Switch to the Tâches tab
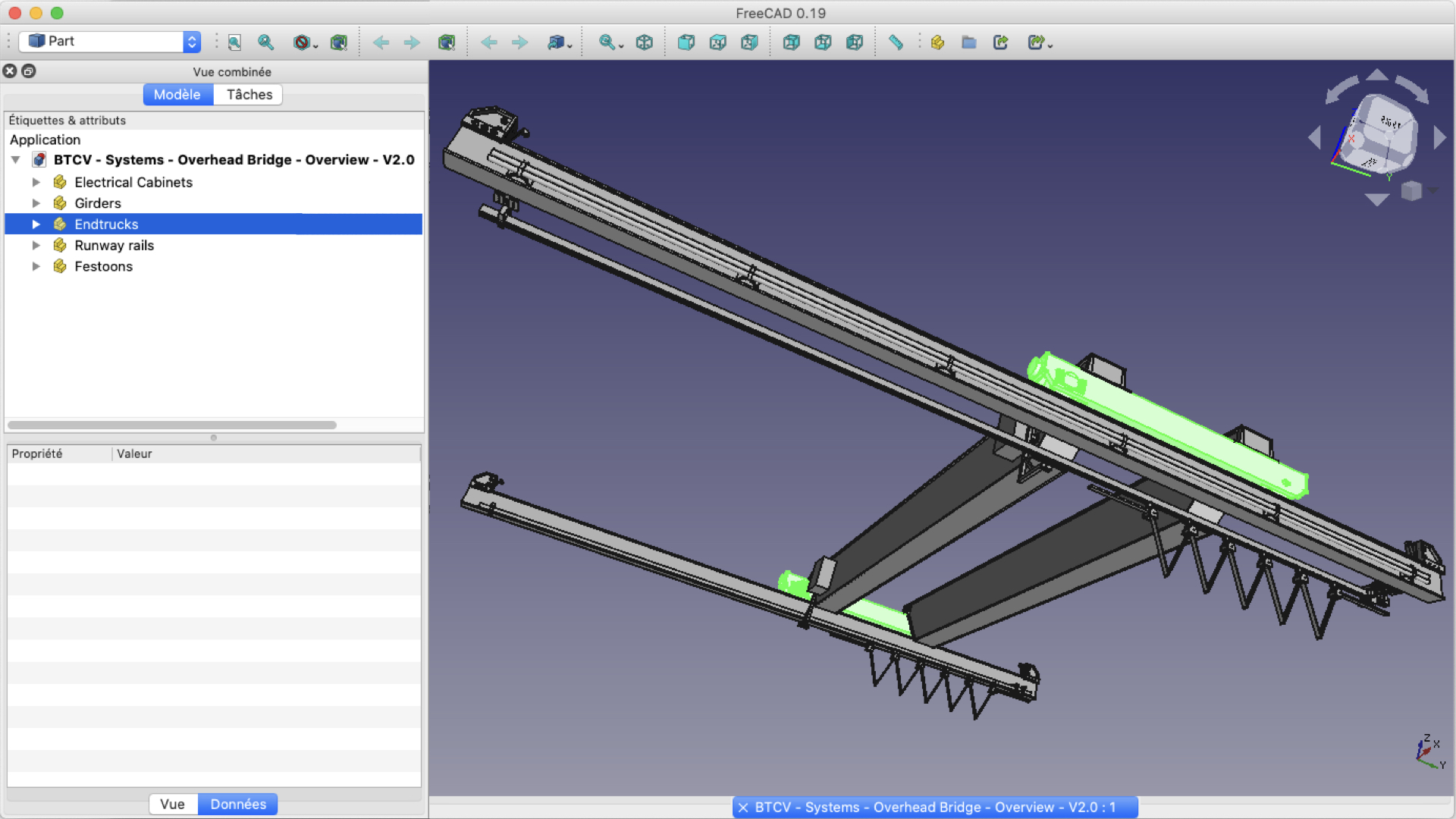 [249, 95]
